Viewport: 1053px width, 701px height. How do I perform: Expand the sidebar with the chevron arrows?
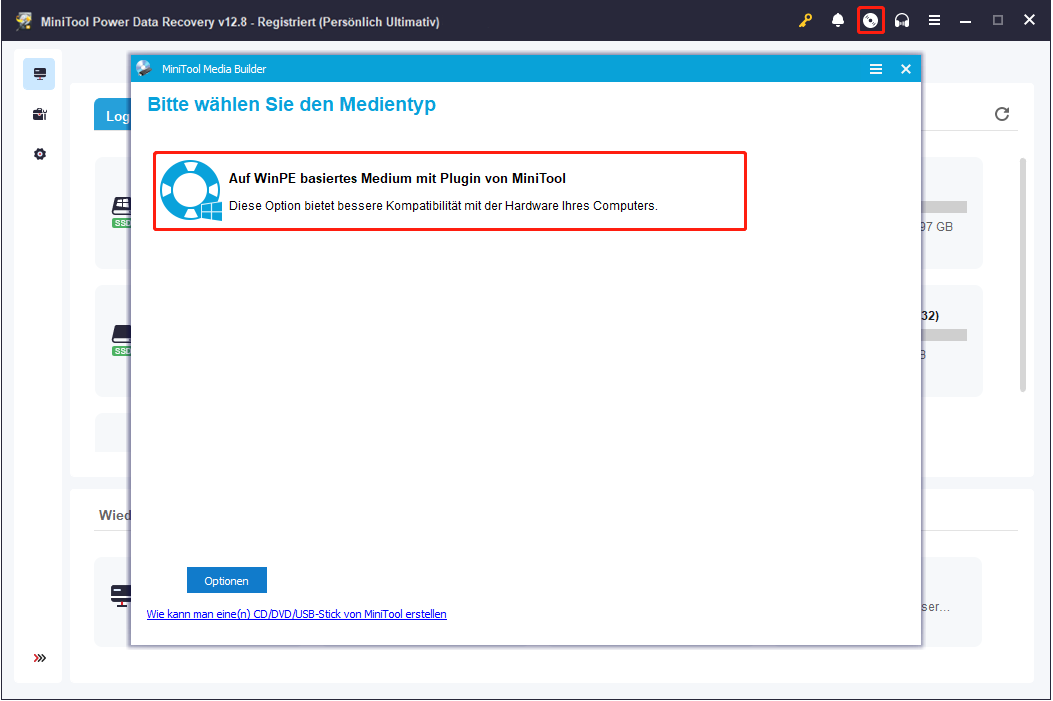pos(39,657)
